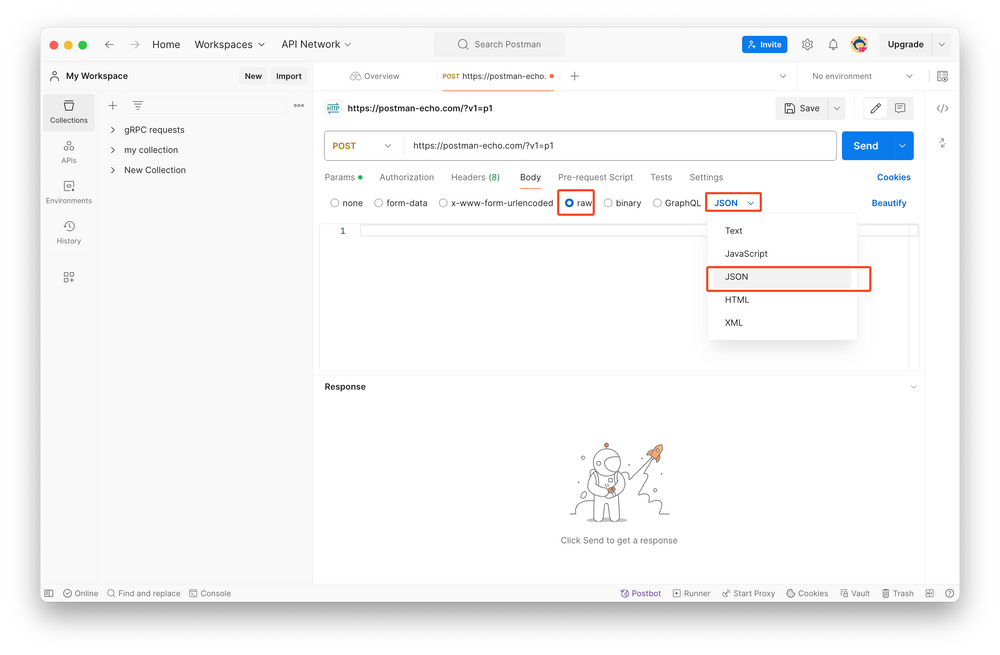Click the comments icon beside edit

tap(900, 108)
